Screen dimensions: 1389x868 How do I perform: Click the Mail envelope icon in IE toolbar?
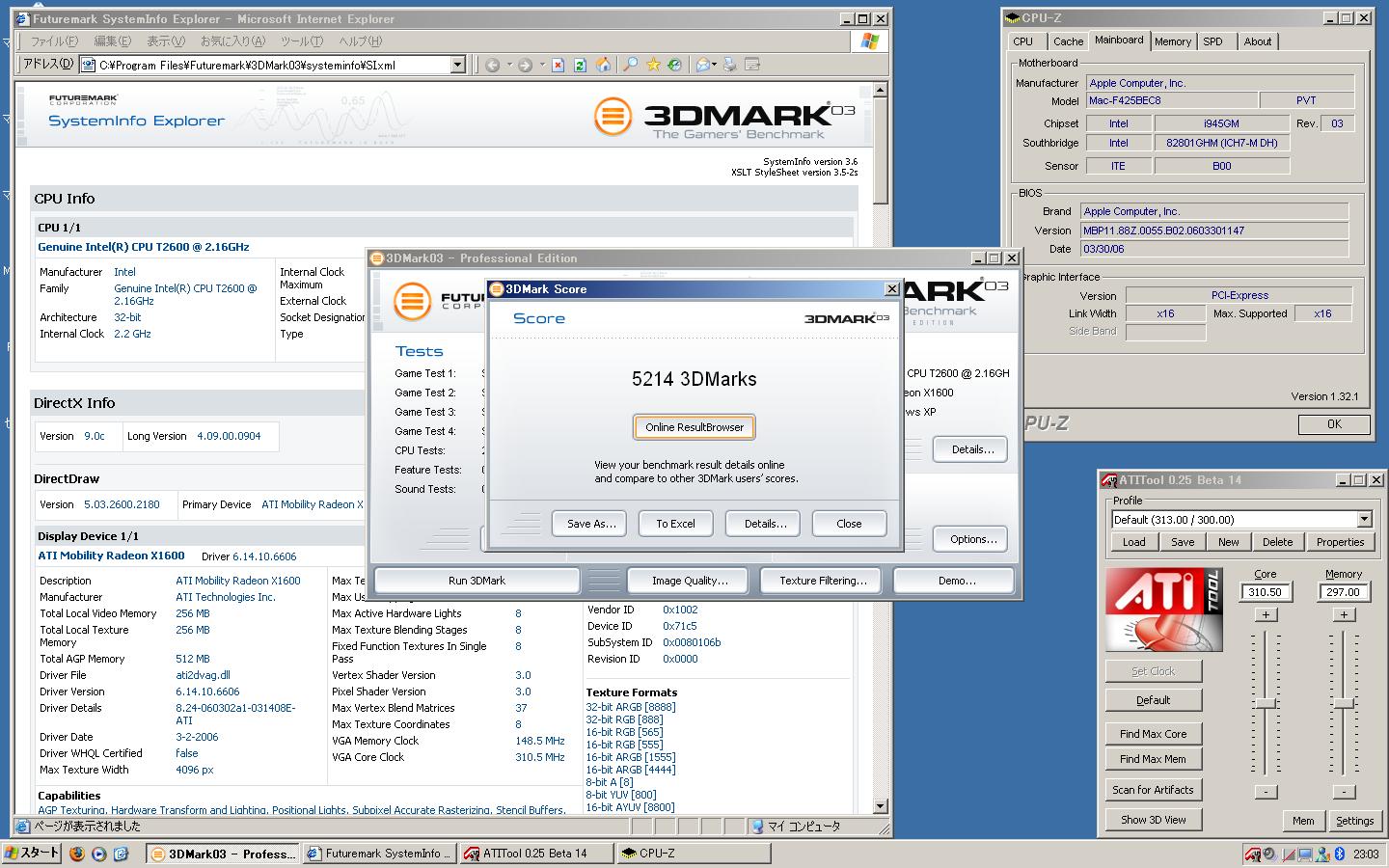click(702, 65)
